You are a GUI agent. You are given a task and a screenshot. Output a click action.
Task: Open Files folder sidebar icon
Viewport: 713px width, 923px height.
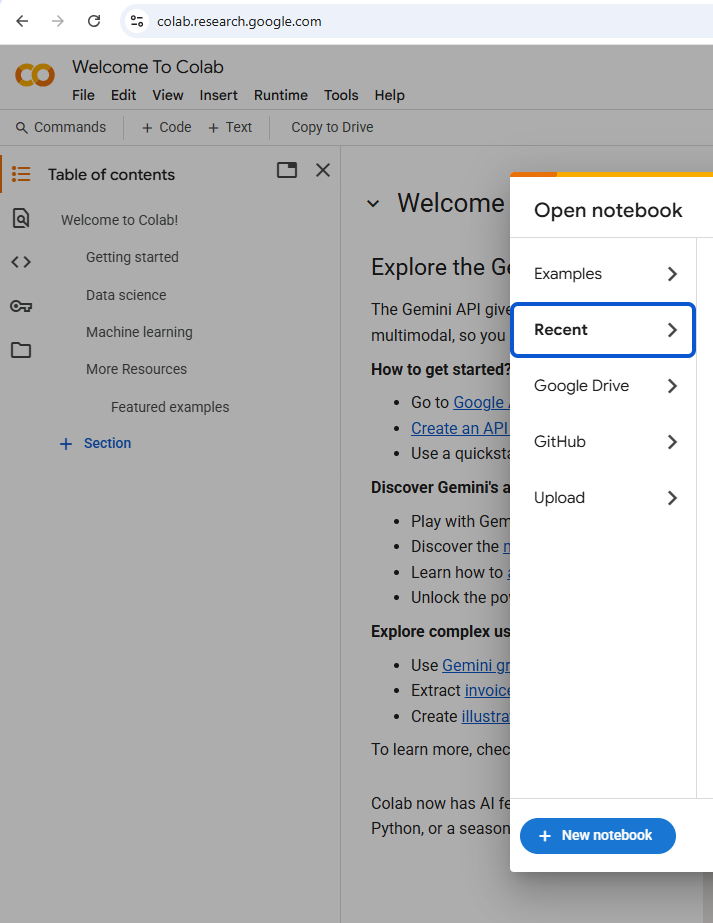tap(21, 350)
